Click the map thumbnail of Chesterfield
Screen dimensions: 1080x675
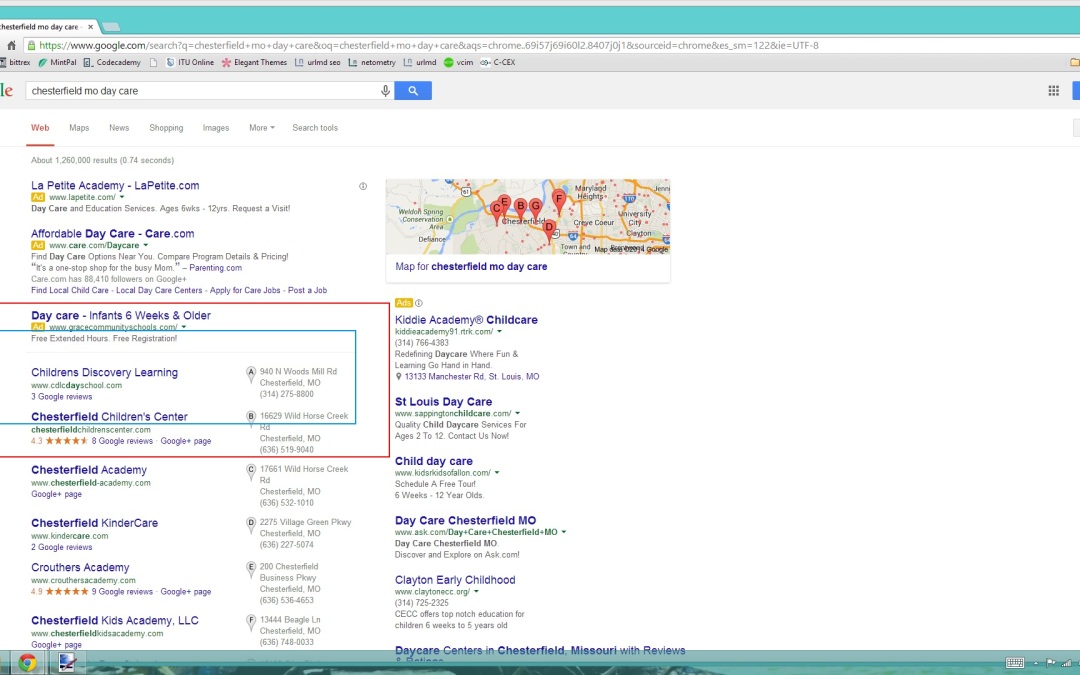point(528,217)
